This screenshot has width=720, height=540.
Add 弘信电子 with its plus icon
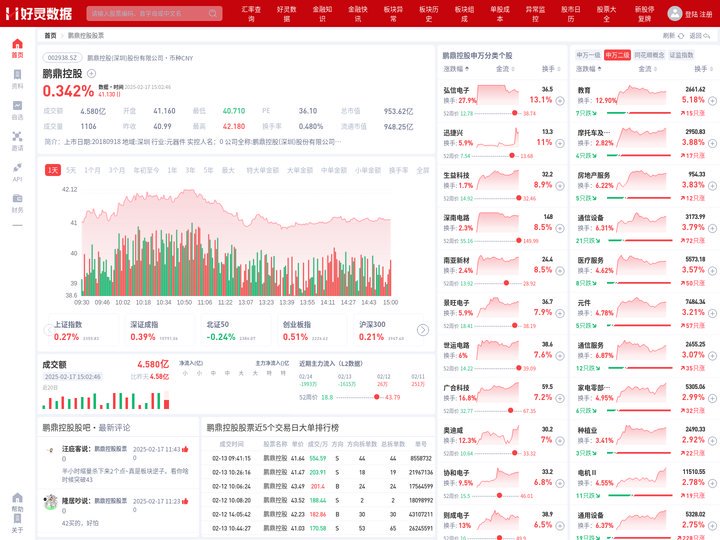[x=560, y=101]
